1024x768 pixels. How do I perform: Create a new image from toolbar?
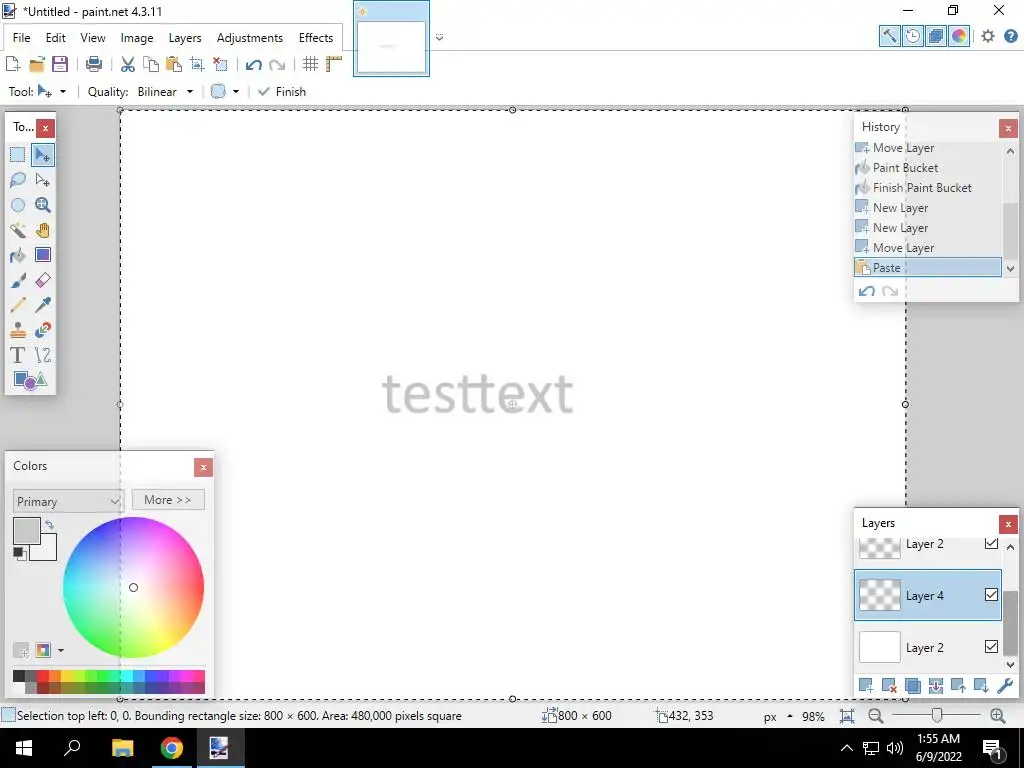12,64
